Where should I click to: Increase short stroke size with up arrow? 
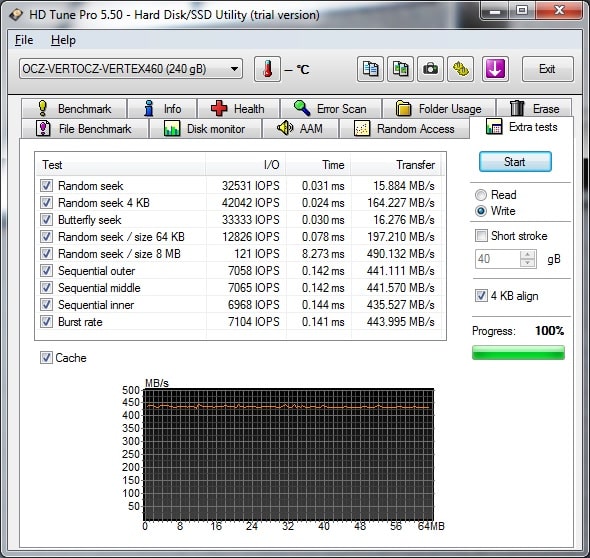pyautogui.click(x=528, y=255)
